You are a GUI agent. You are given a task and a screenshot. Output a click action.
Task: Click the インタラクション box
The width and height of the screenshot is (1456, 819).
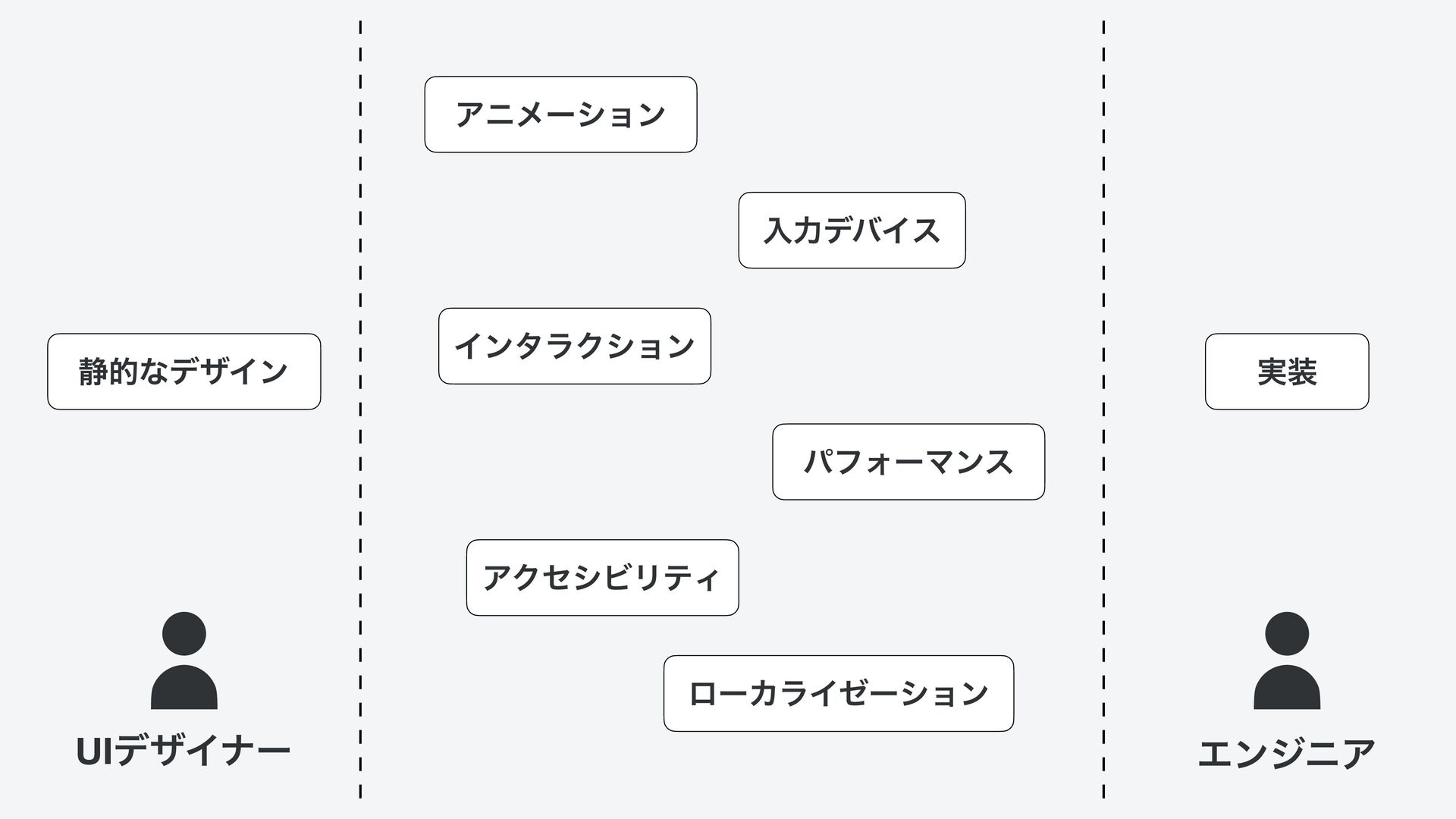click(575, 346)
